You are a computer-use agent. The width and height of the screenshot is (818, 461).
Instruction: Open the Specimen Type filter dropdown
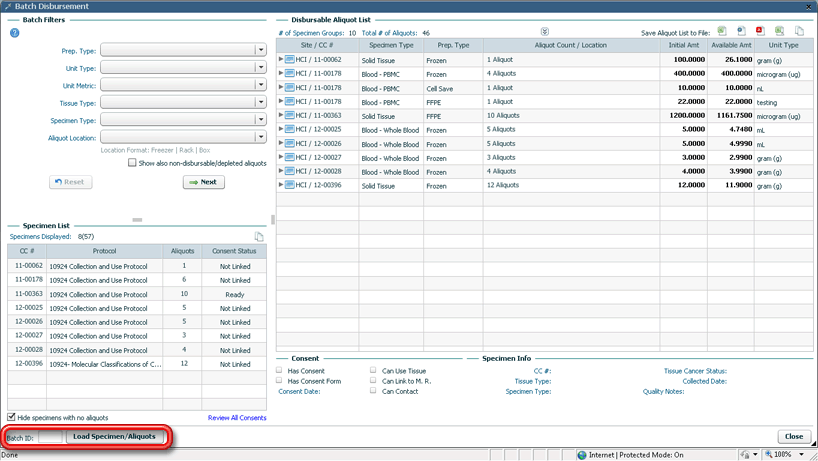click(261, 119)
